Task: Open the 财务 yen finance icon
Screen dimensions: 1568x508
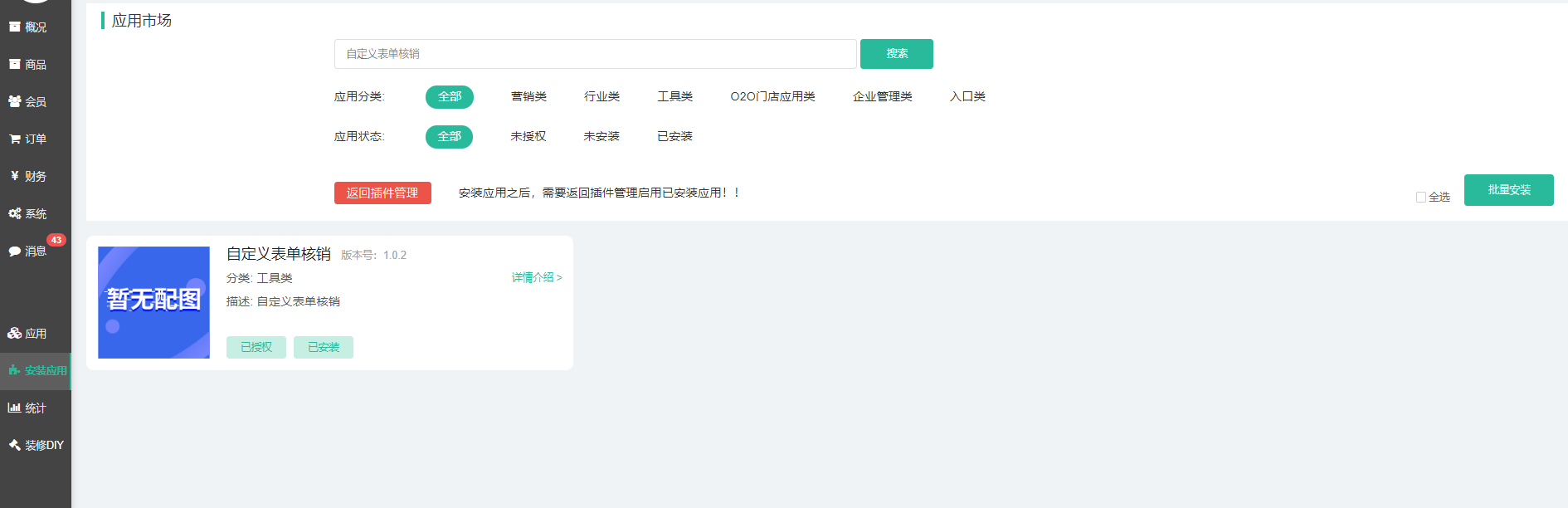Action: (x=15, y=176)
